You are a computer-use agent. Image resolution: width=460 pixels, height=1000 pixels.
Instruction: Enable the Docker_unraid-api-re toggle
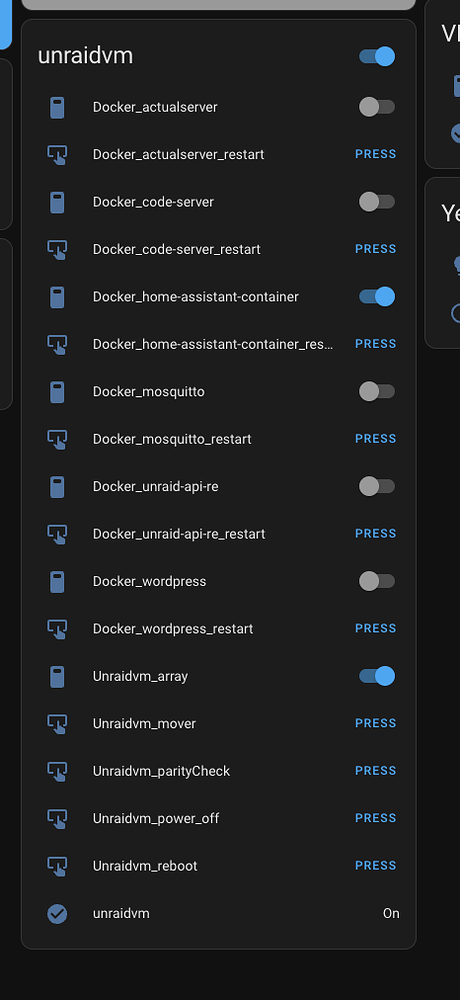[377, 487]
